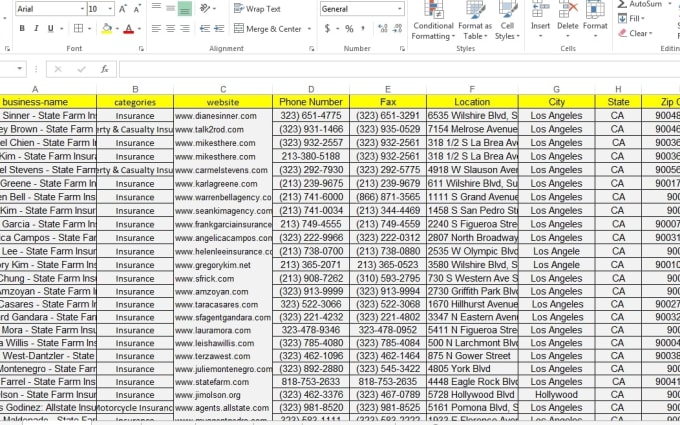Open Alignment dialog launcher
Screen dimensions: 680x425
pyautogui.click(x=311, y=49)
